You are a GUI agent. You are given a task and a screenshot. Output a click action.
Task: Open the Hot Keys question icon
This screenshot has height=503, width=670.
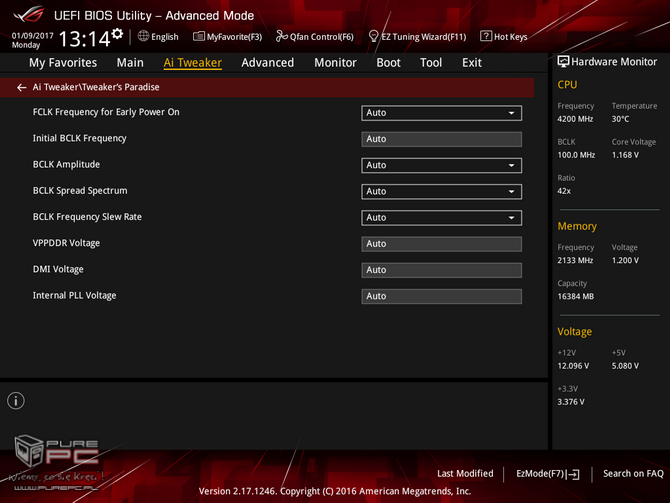486,36
